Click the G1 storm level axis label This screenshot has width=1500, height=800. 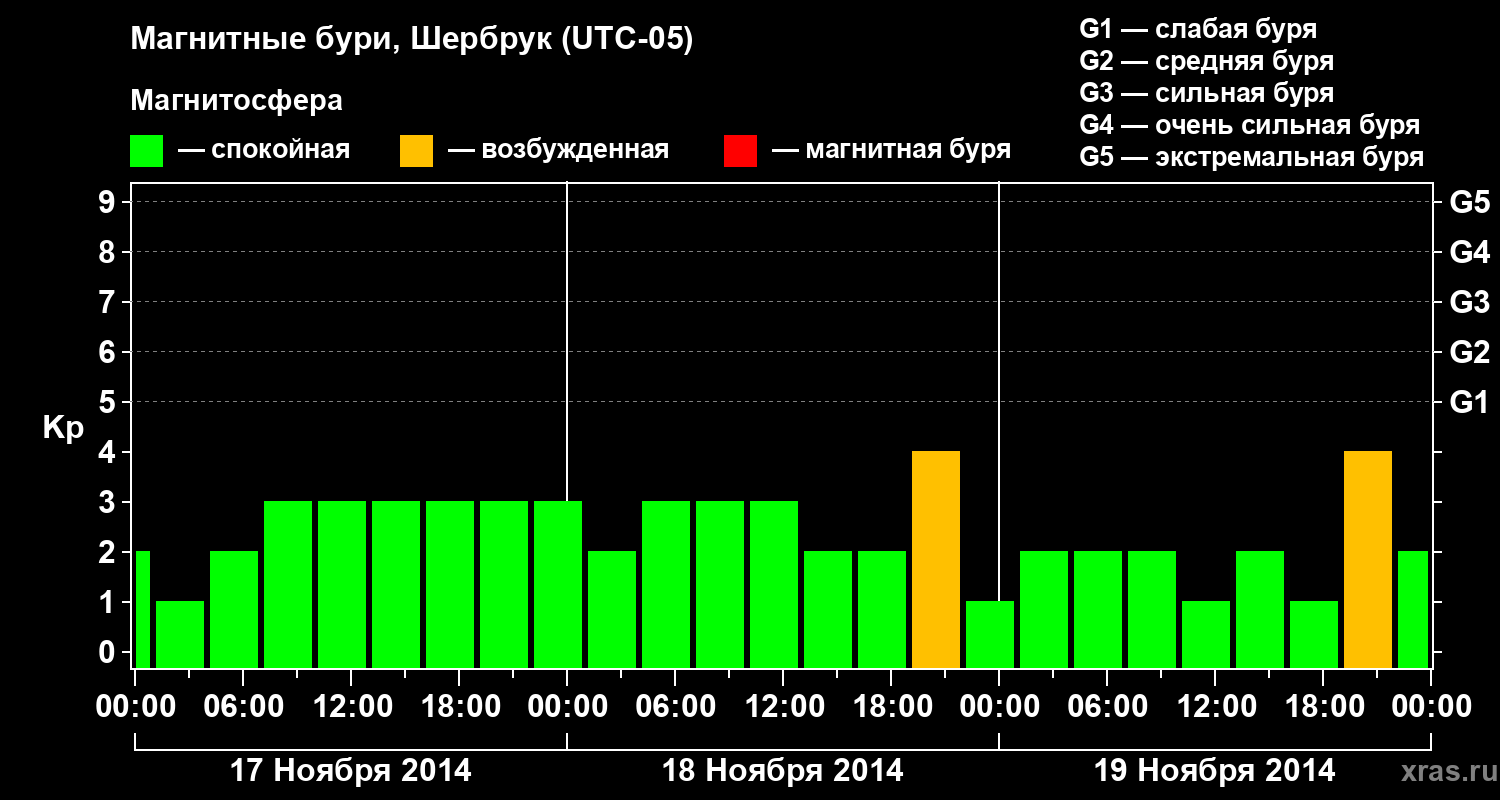pyautogui.click(x=1469, y=402)
